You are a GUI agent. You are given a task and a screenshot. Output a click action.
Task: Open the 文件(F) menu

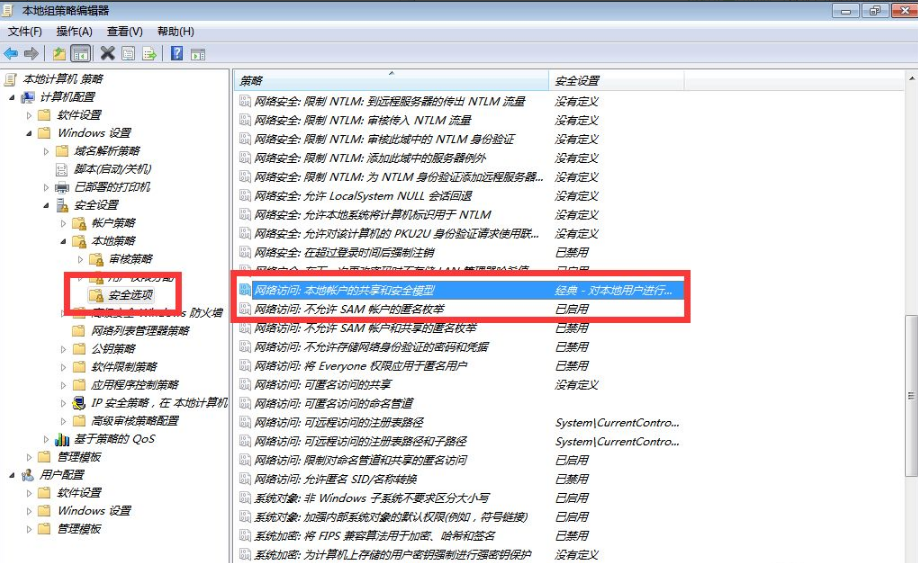[25, 32]
